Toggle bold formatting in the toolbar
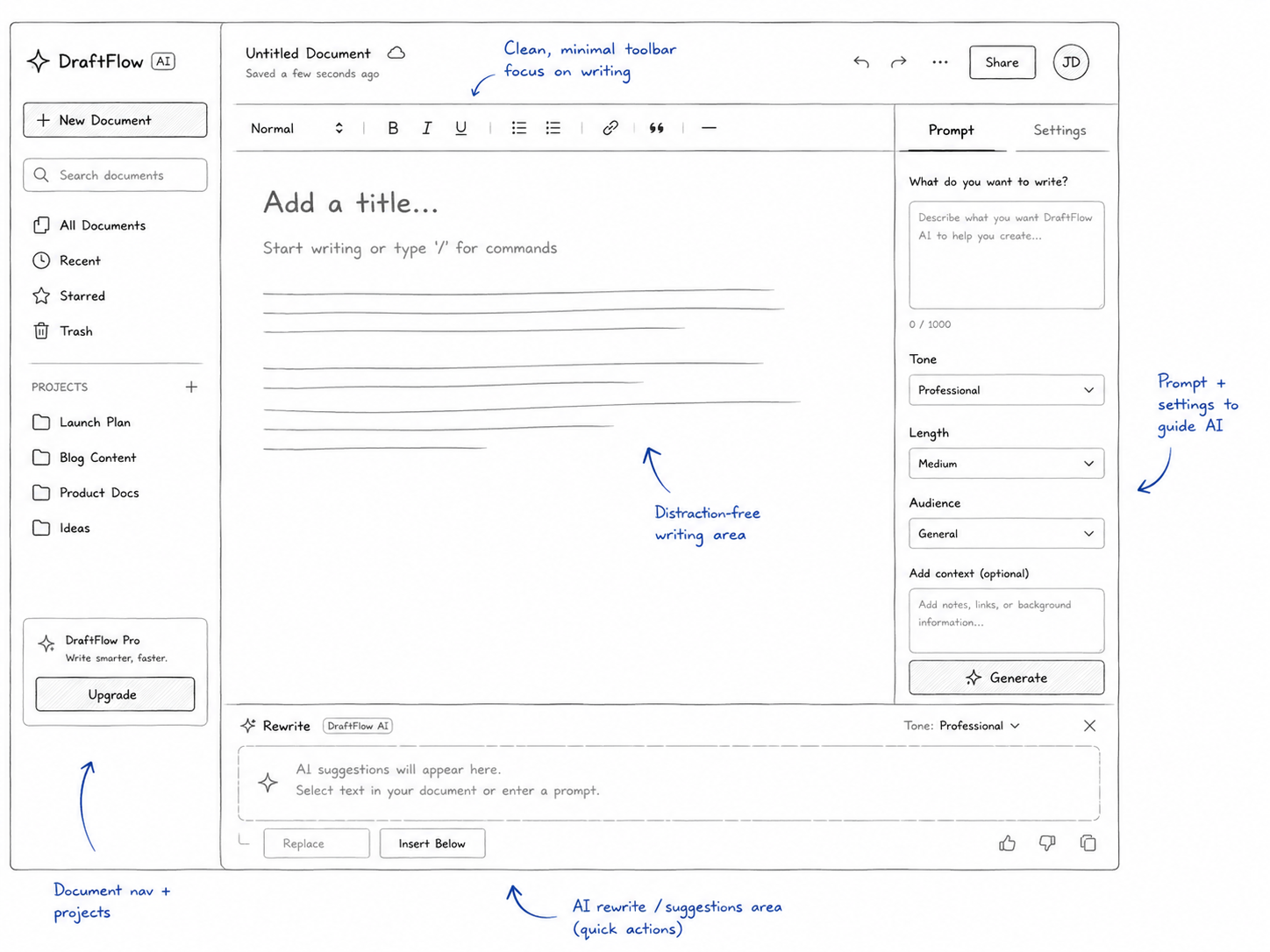Image resolution: width=1270 pixels, height=952 pixels. click(393, 128)
